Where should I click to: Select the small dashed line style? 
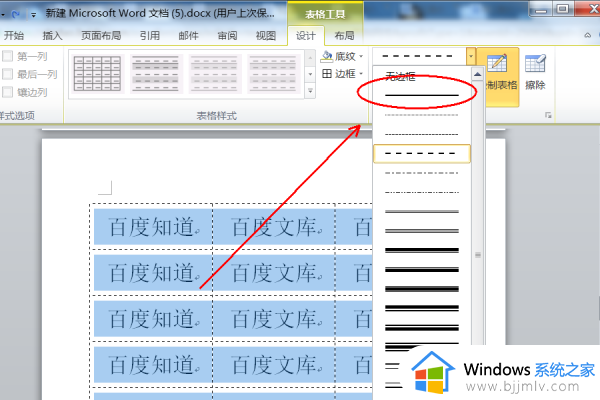coord(422,134)
